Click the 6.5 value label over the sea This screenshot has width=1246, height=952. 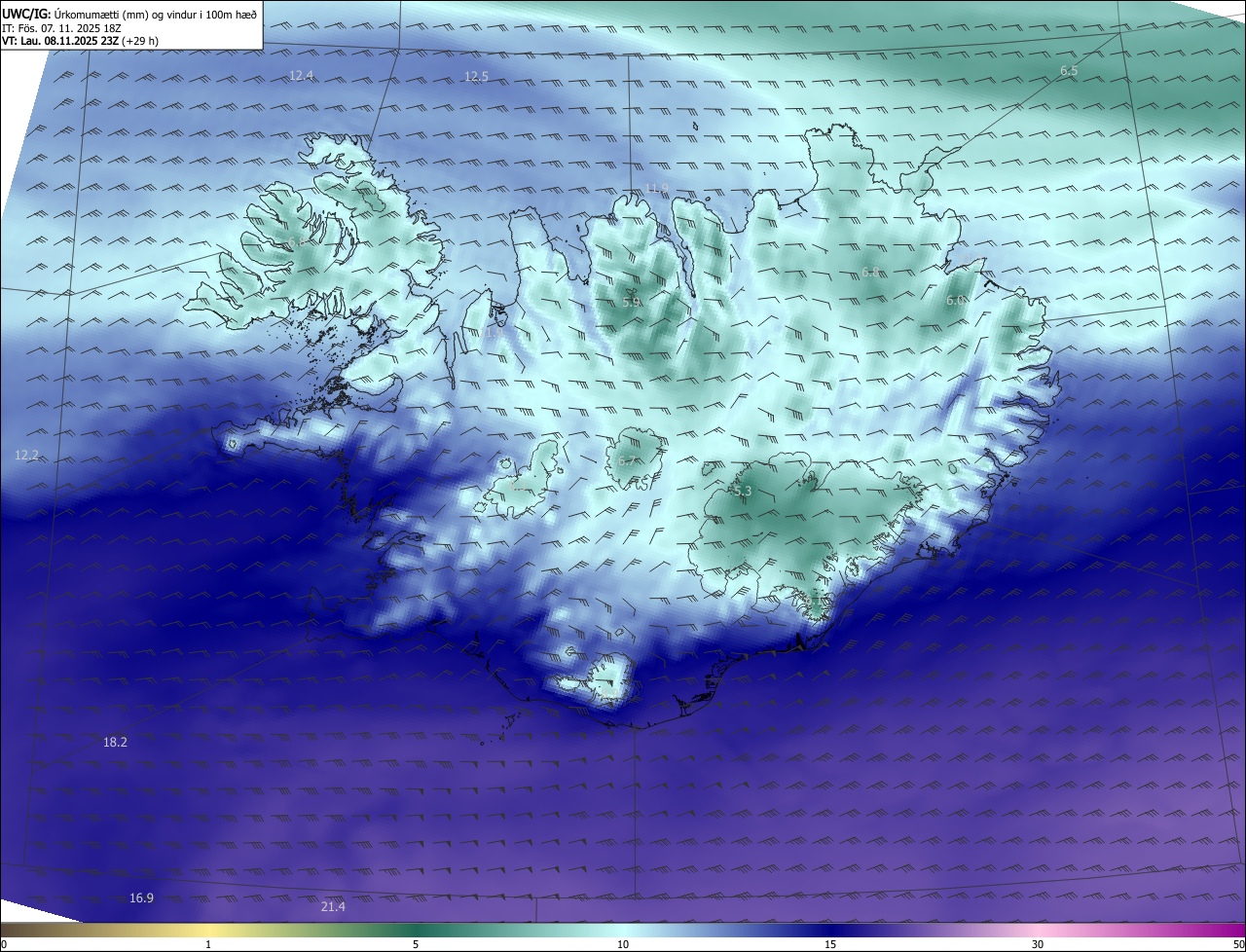(1069, 71)
